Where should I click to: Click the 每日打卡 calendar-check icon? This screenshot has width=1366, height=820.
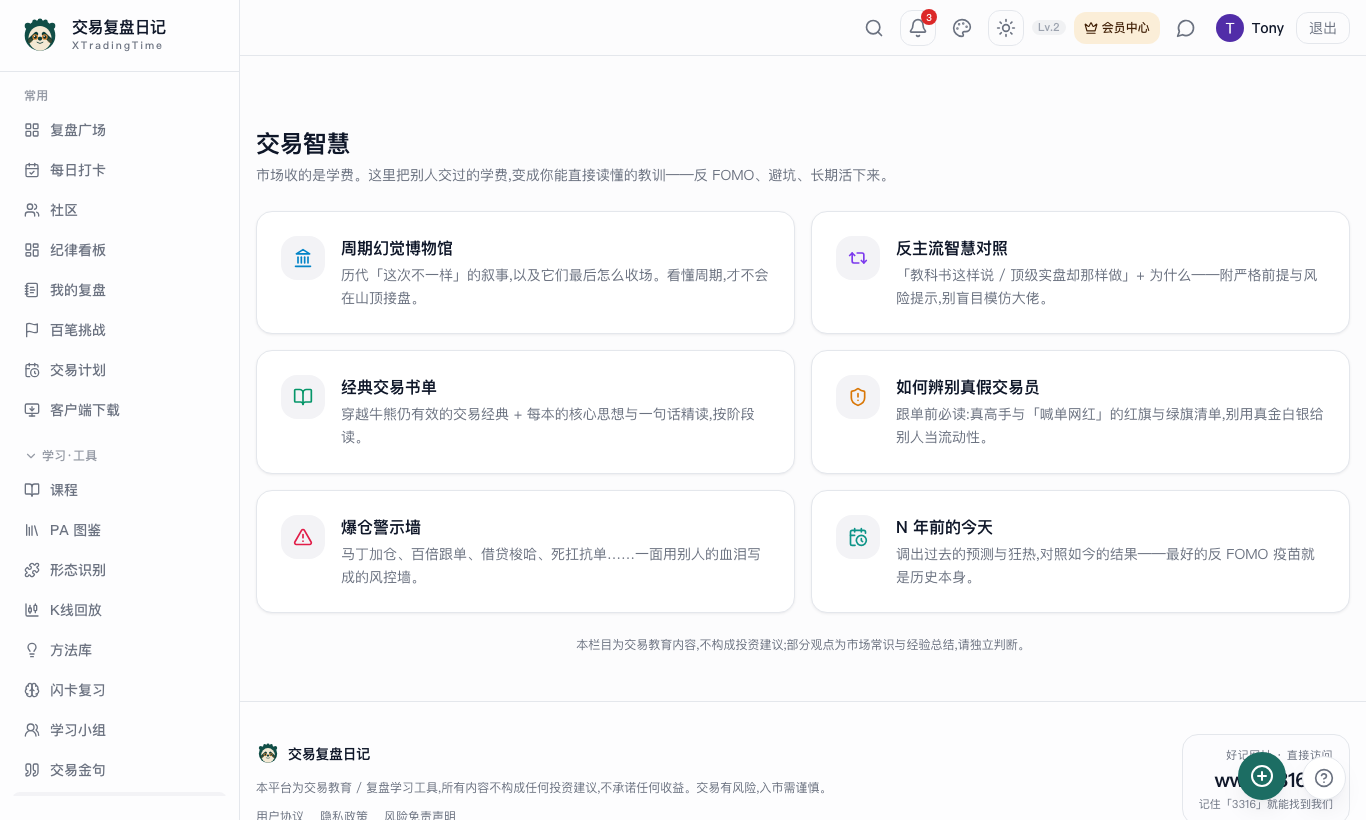(32, 170)
